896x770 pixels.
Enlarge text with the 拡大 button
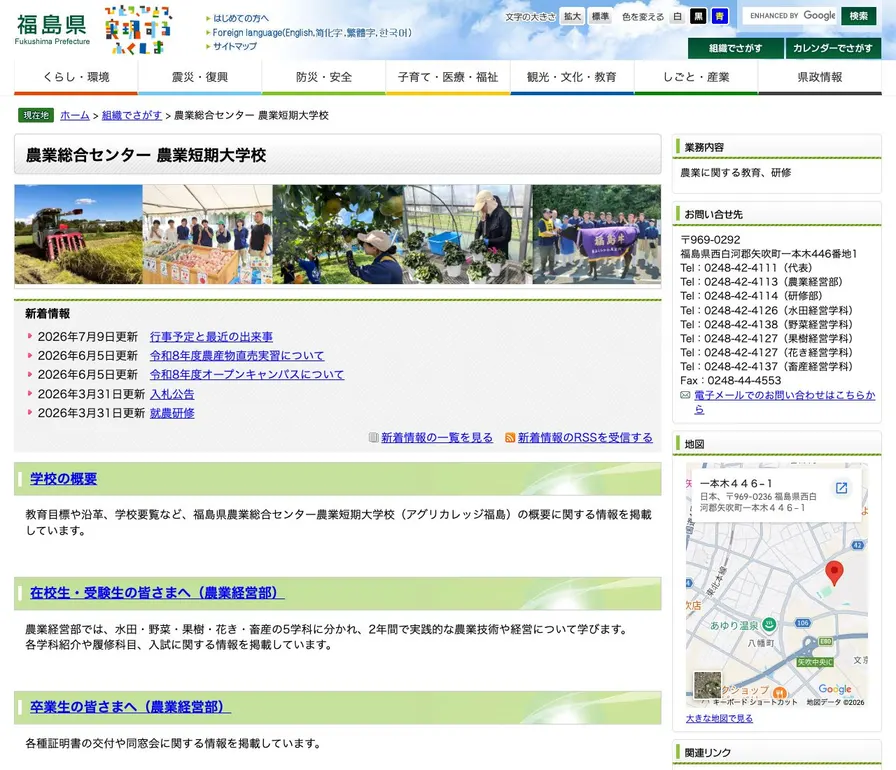(x=572, y=16)
